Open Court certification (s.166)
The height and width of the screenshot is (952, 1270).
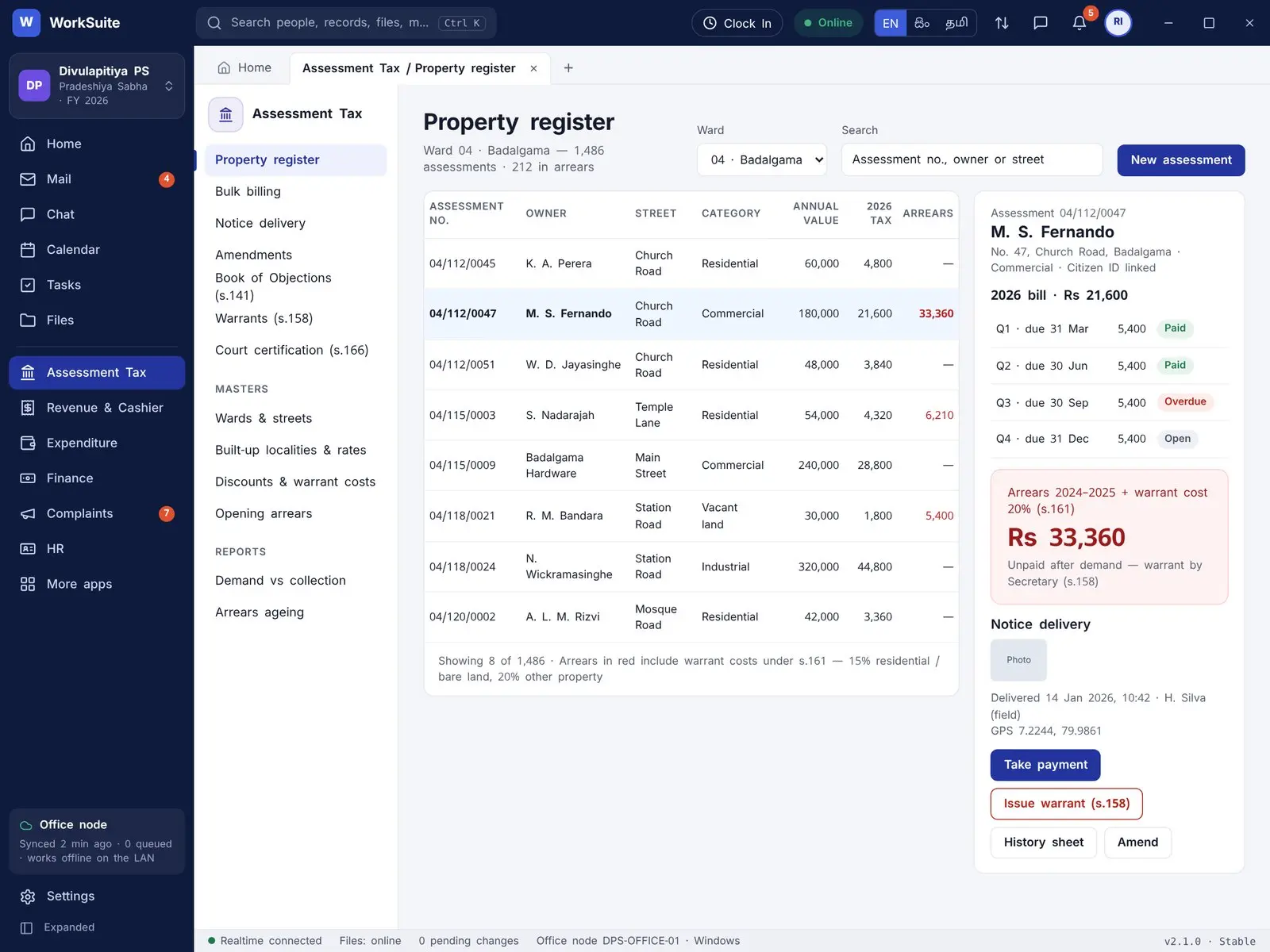[x=295, y=350]
